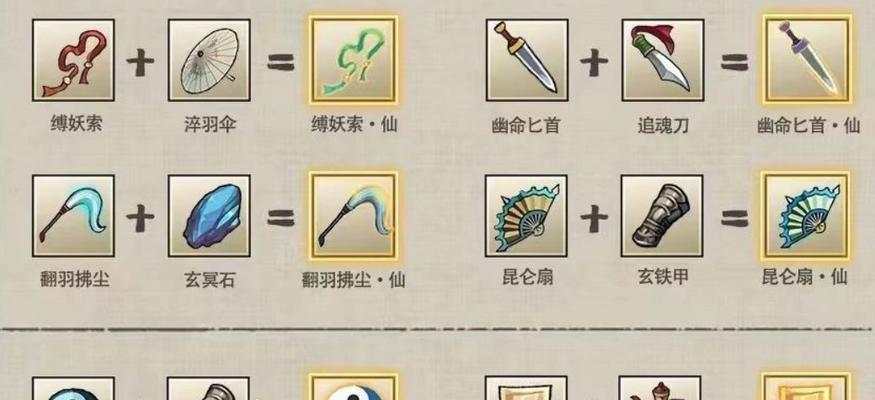Click the 追魂刀 curved blade icon
The image size is (875, 400).
663,60
